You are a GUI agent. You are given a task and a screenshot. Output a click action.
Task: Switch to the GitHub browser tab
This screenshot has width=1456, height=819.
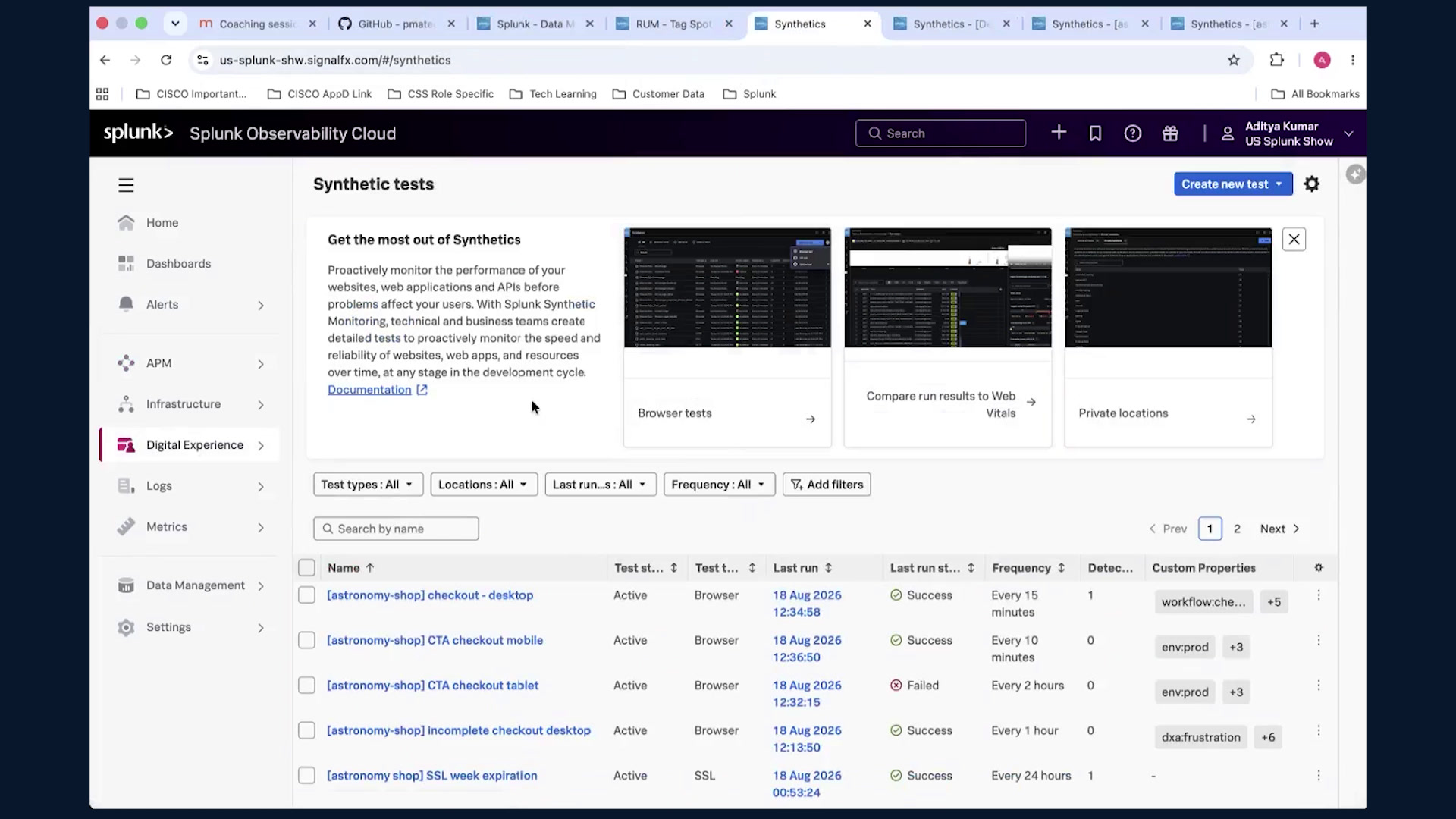coord(397,24)
